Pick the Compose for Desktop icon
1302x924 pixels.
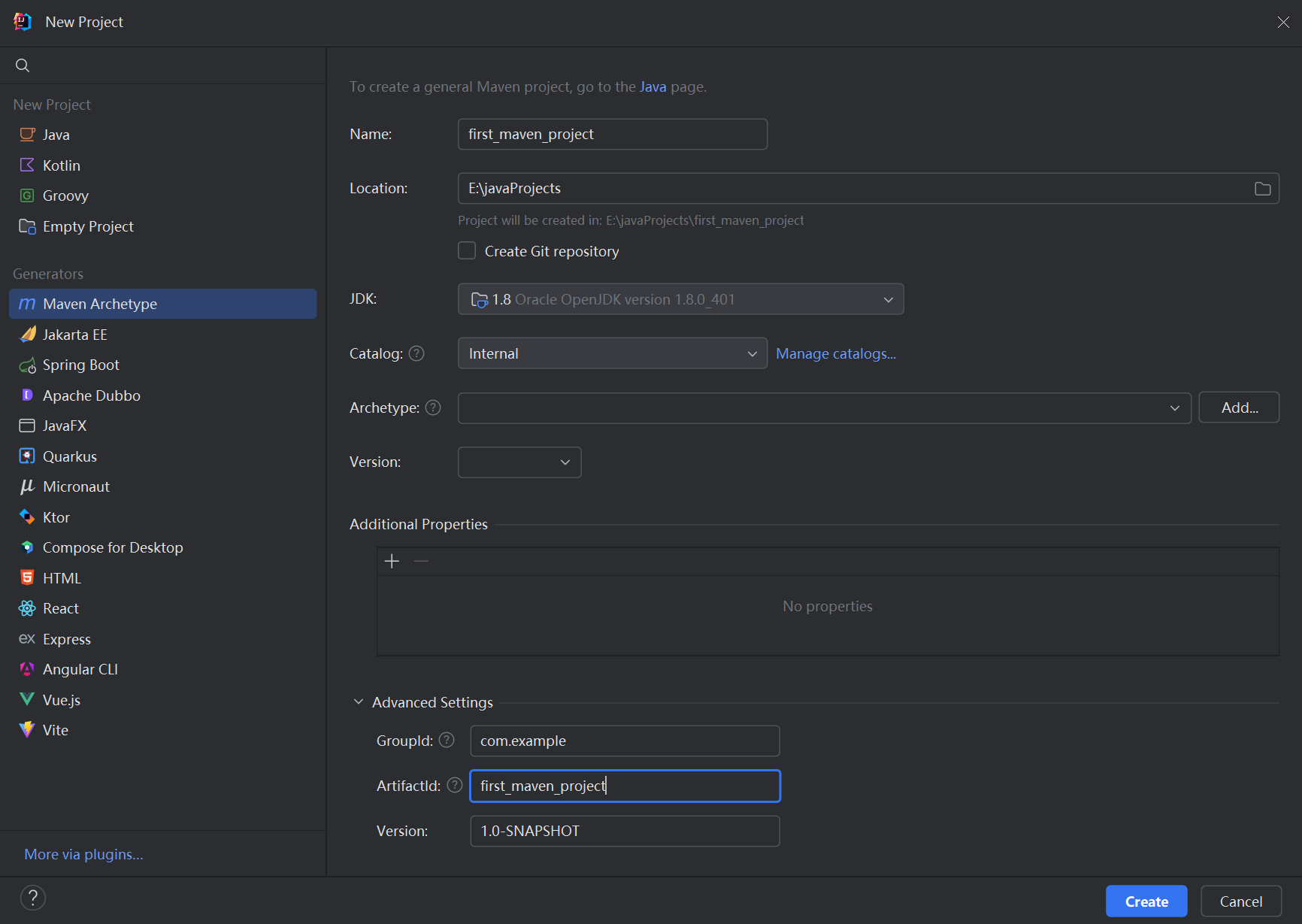click(27, 547)
